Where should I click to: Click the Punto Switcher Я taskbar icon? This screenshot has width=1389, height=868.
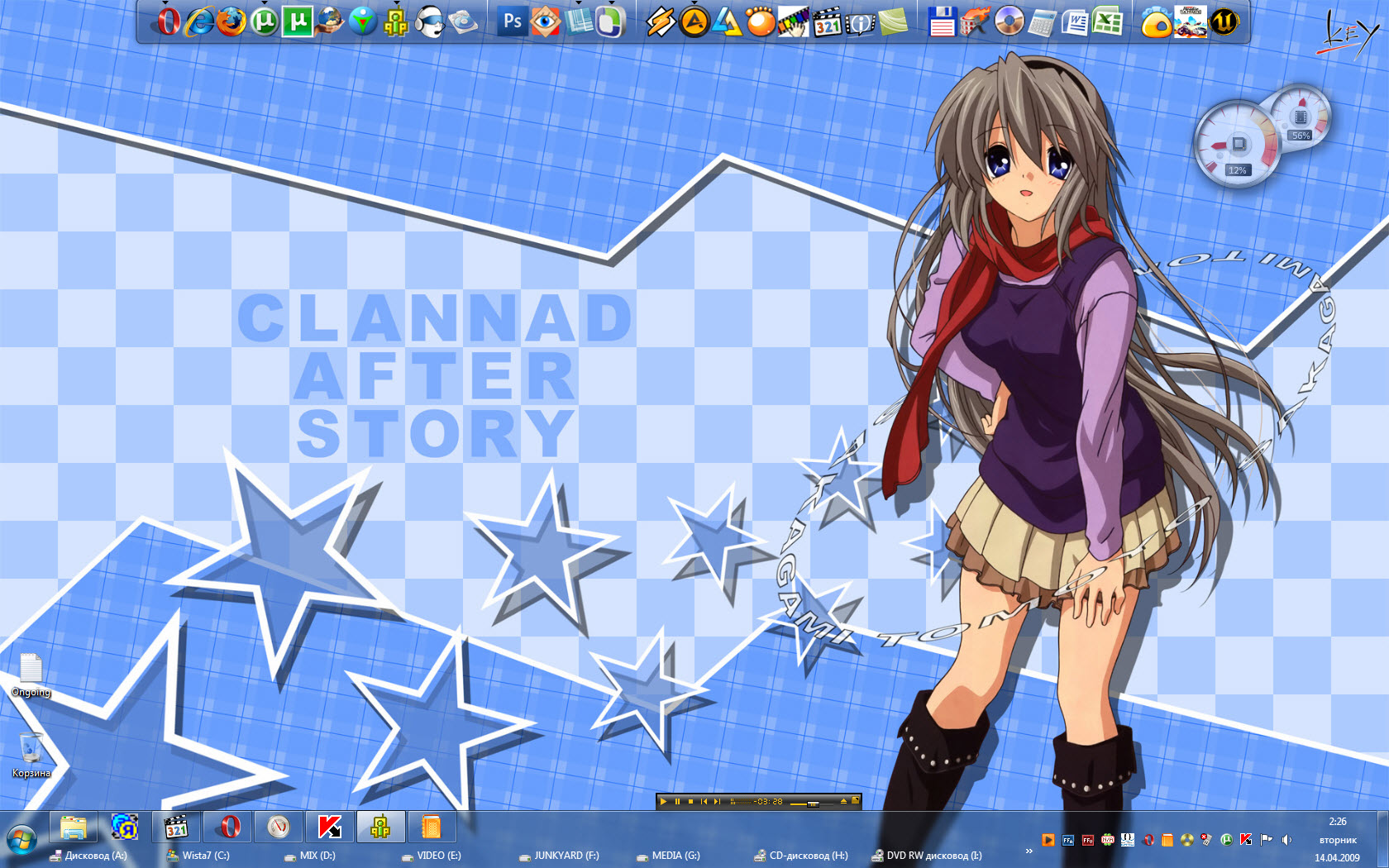(125, 827)
